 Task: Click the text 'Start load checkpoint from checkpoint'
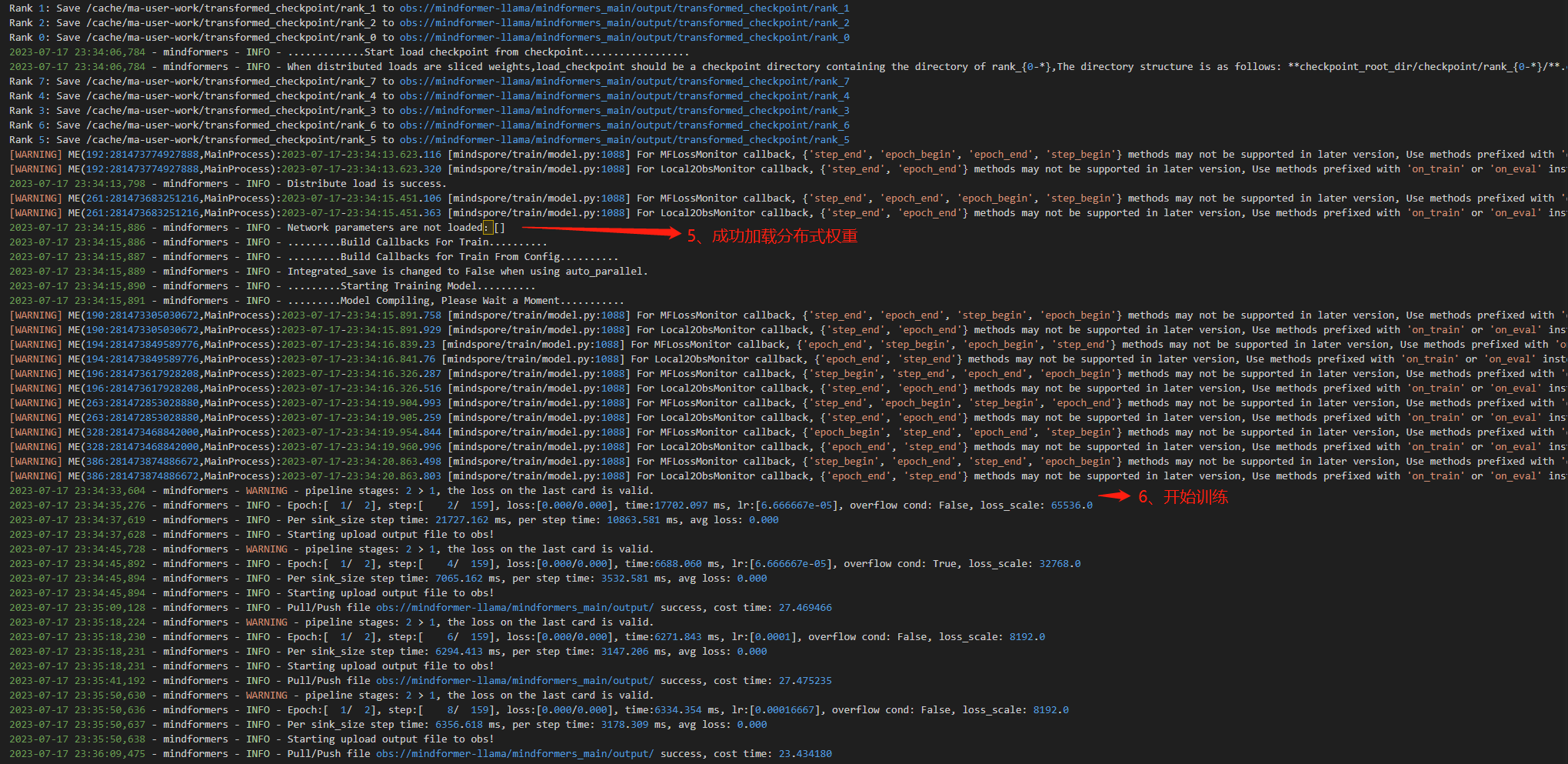pyautogui.click(x=474, y=52)
